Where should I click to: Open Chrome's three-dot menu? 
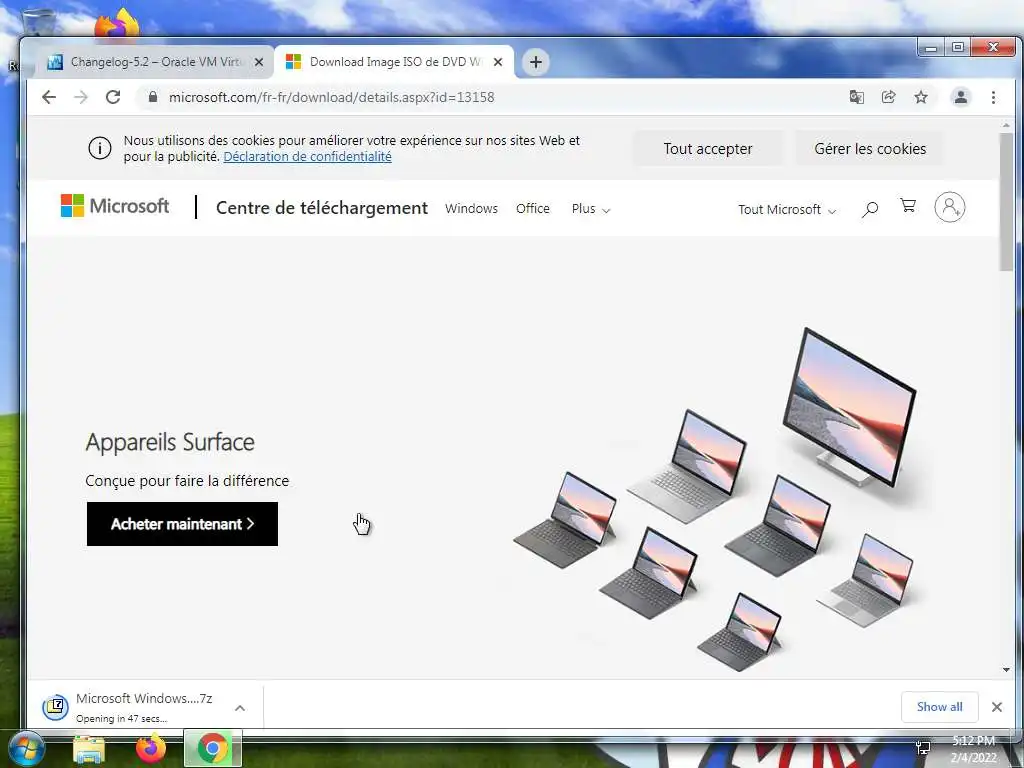tap(993, 97)
